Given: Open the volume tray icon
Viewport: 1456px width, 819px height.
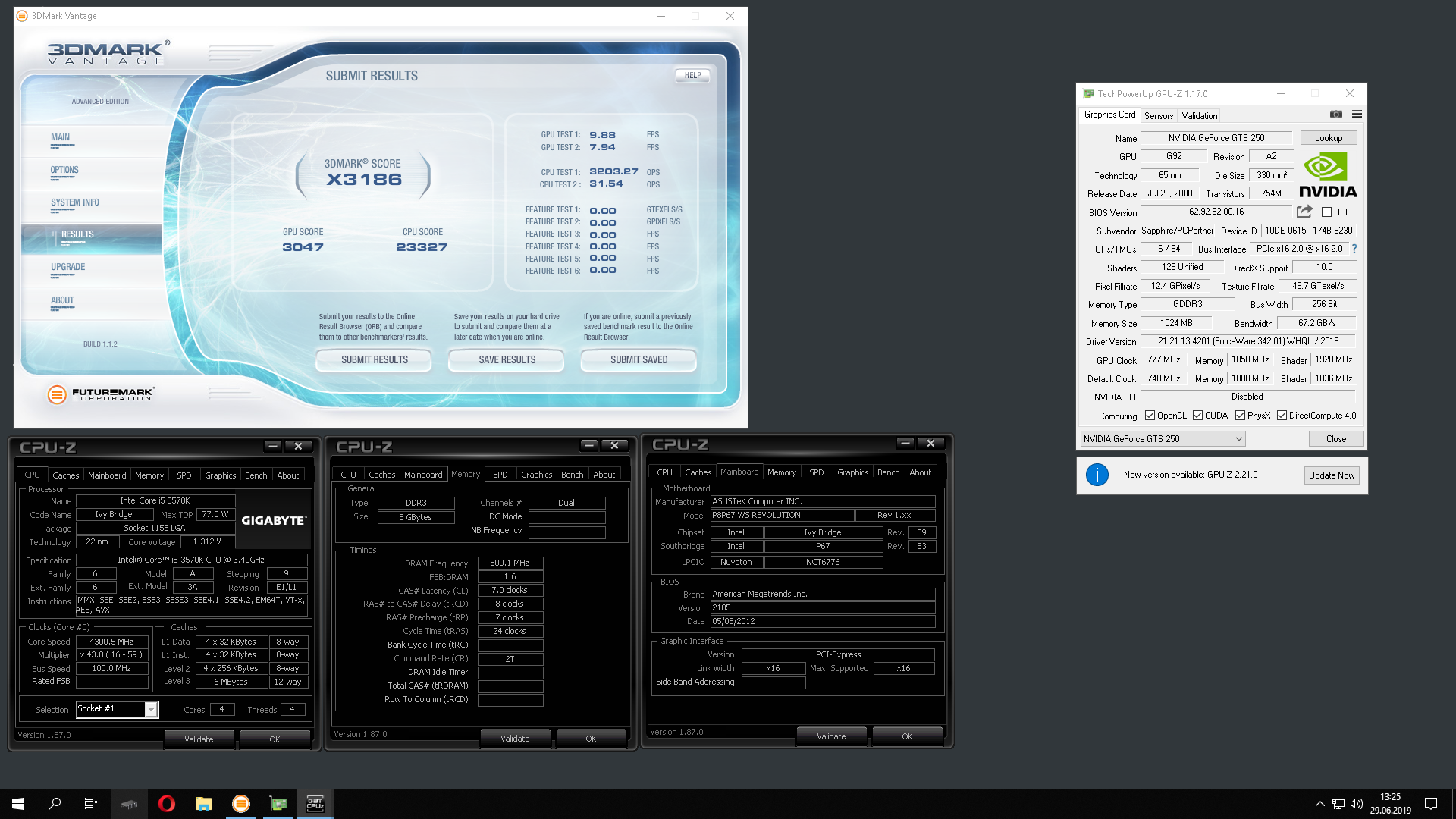Looking at the screenshot, I should [x=1357, y=804].
